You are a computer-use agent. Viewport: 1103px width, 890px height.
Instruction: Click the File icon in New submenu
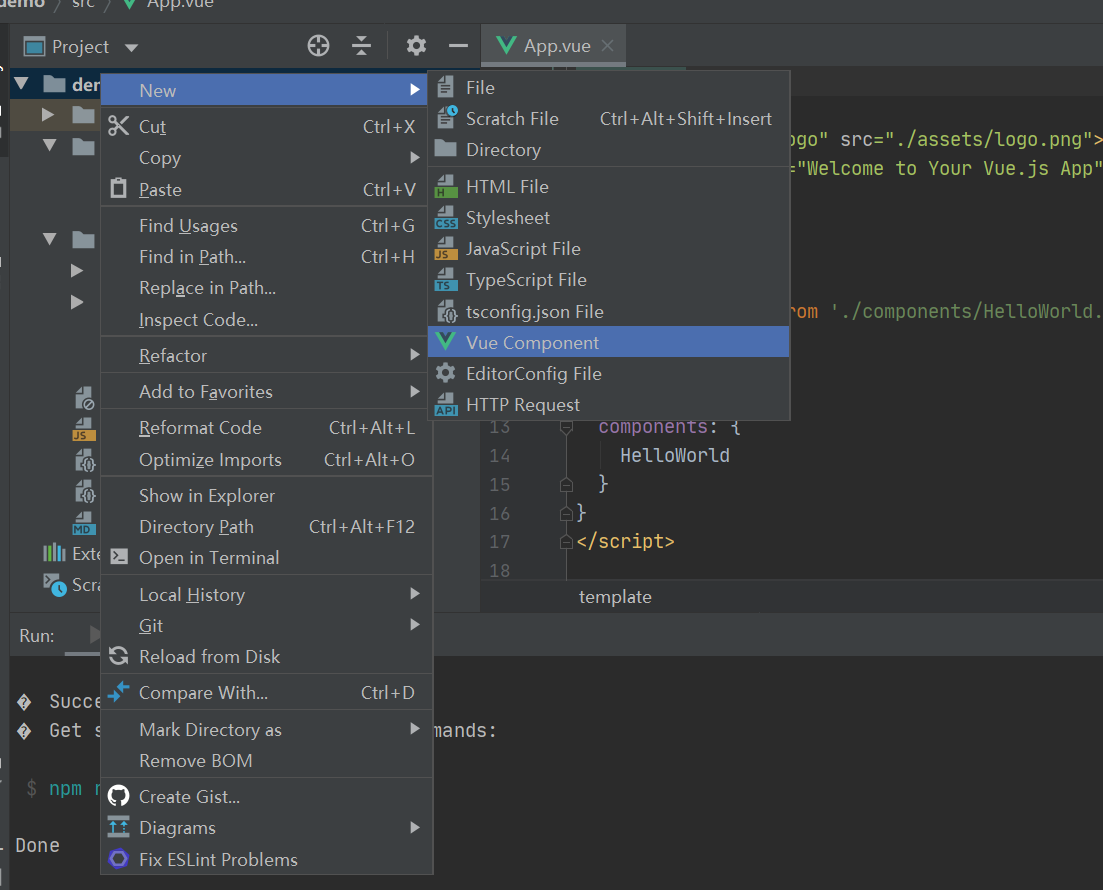click(445, 87)
